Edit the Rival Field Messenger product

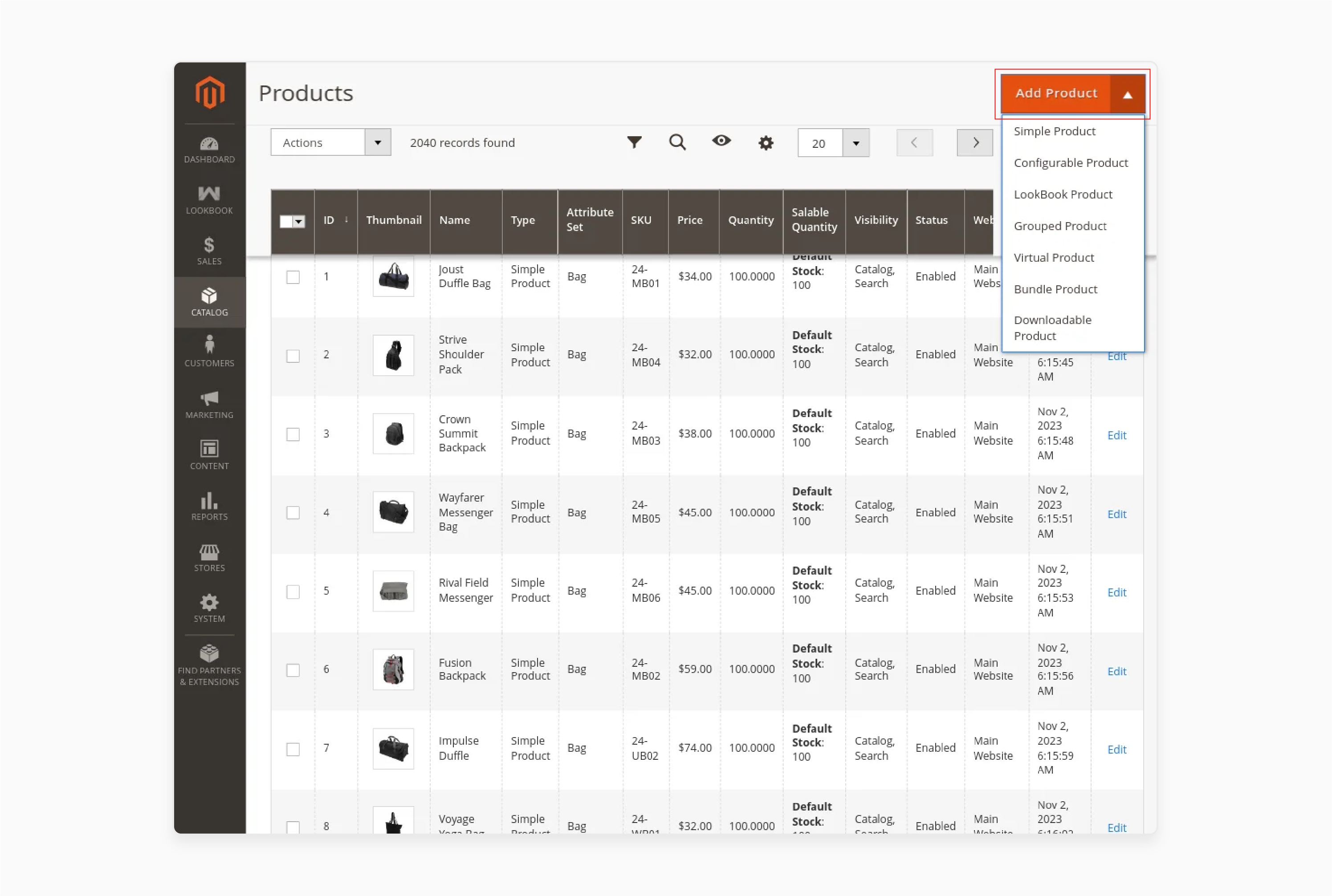(x=1116, y=592)
